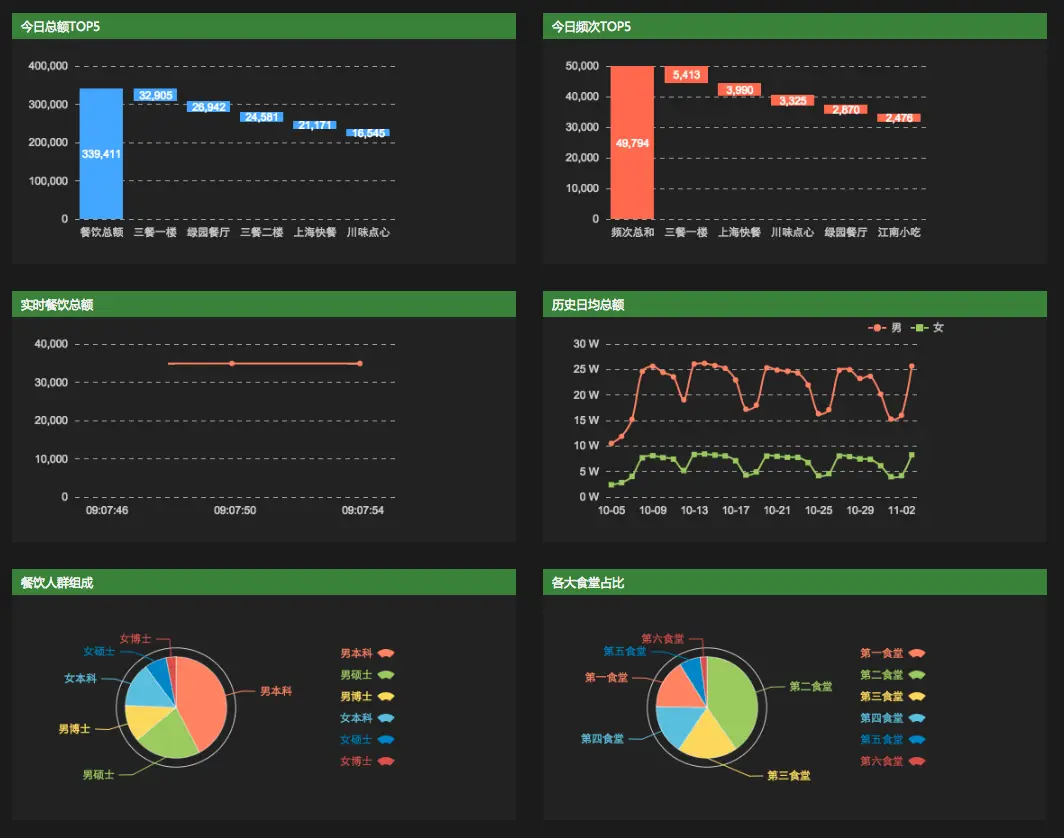Select the orange 第一食堂 pie slice
The width and height of the screenshot is (1064, 838).
coord(679,689)
